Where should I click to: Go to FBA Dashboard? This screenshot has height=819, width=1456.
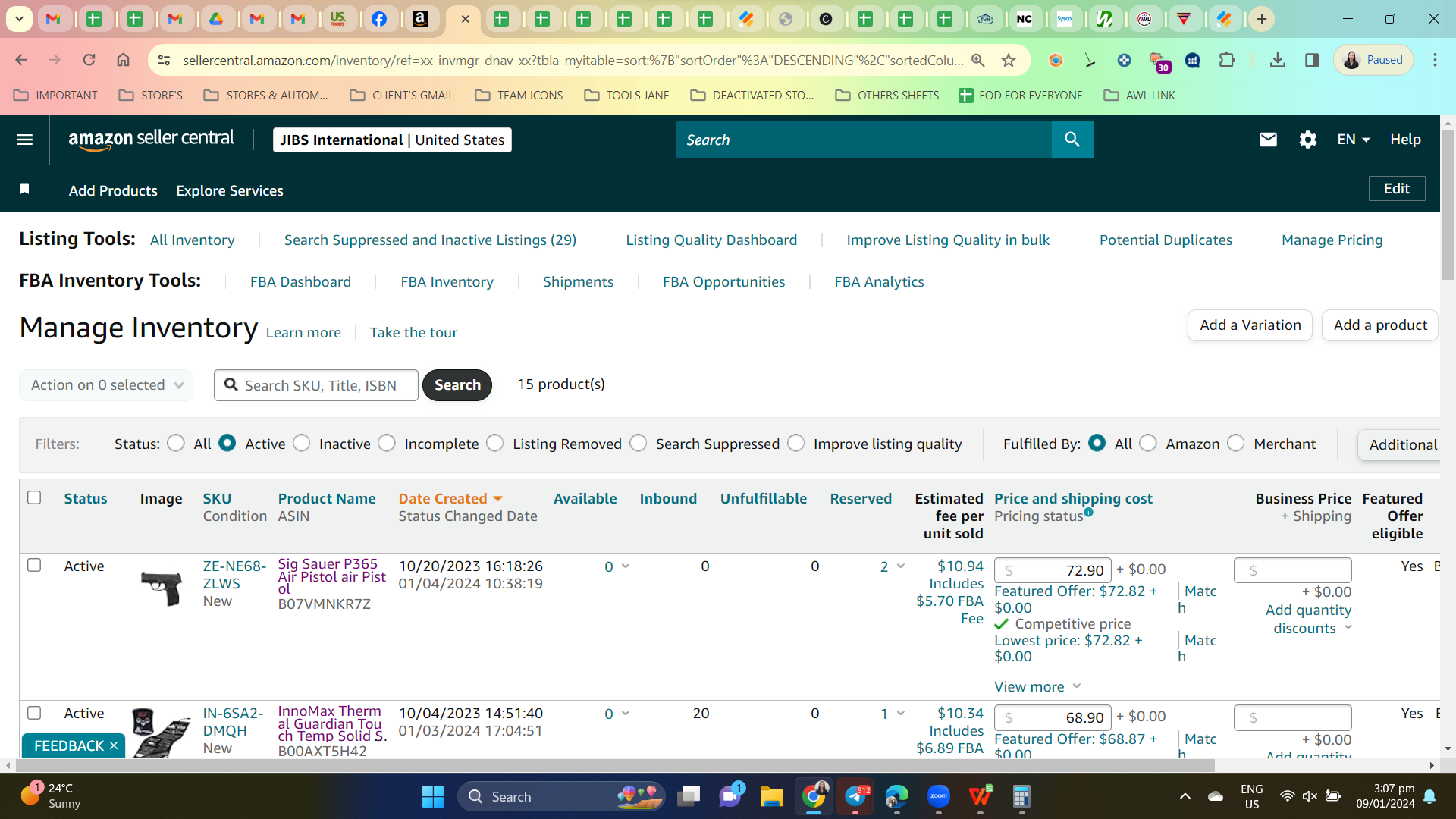coord(300,281)
